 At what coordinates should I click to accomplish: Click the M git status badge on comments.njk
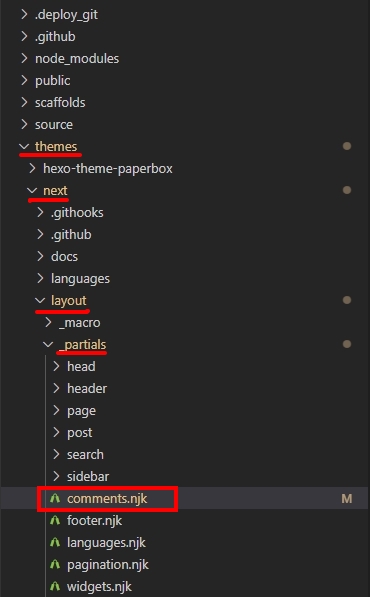(347, 499)
